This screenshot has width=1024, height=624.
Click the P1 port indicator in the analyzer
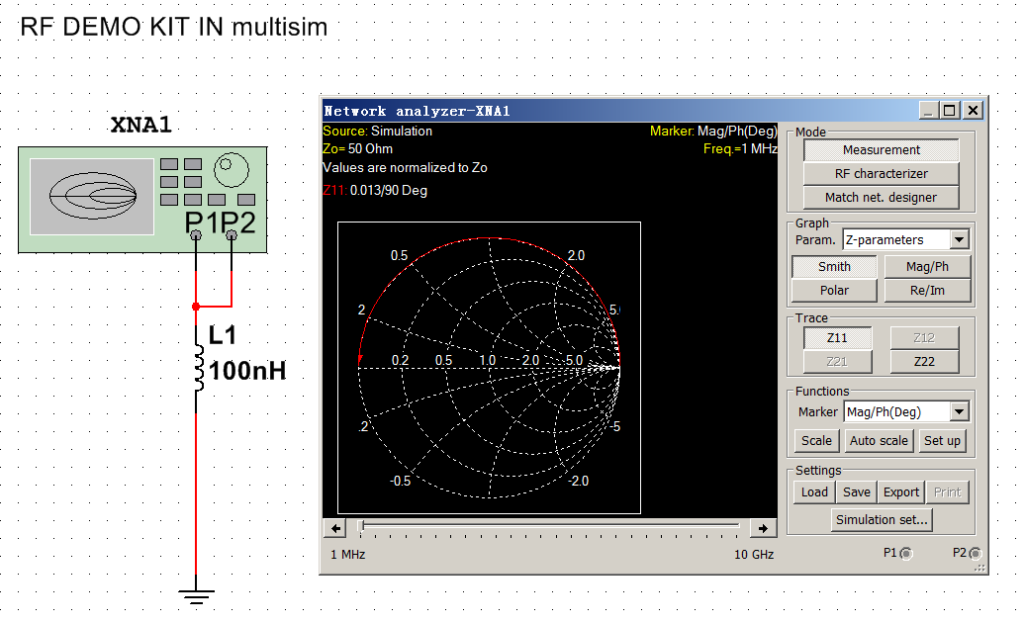906,554
